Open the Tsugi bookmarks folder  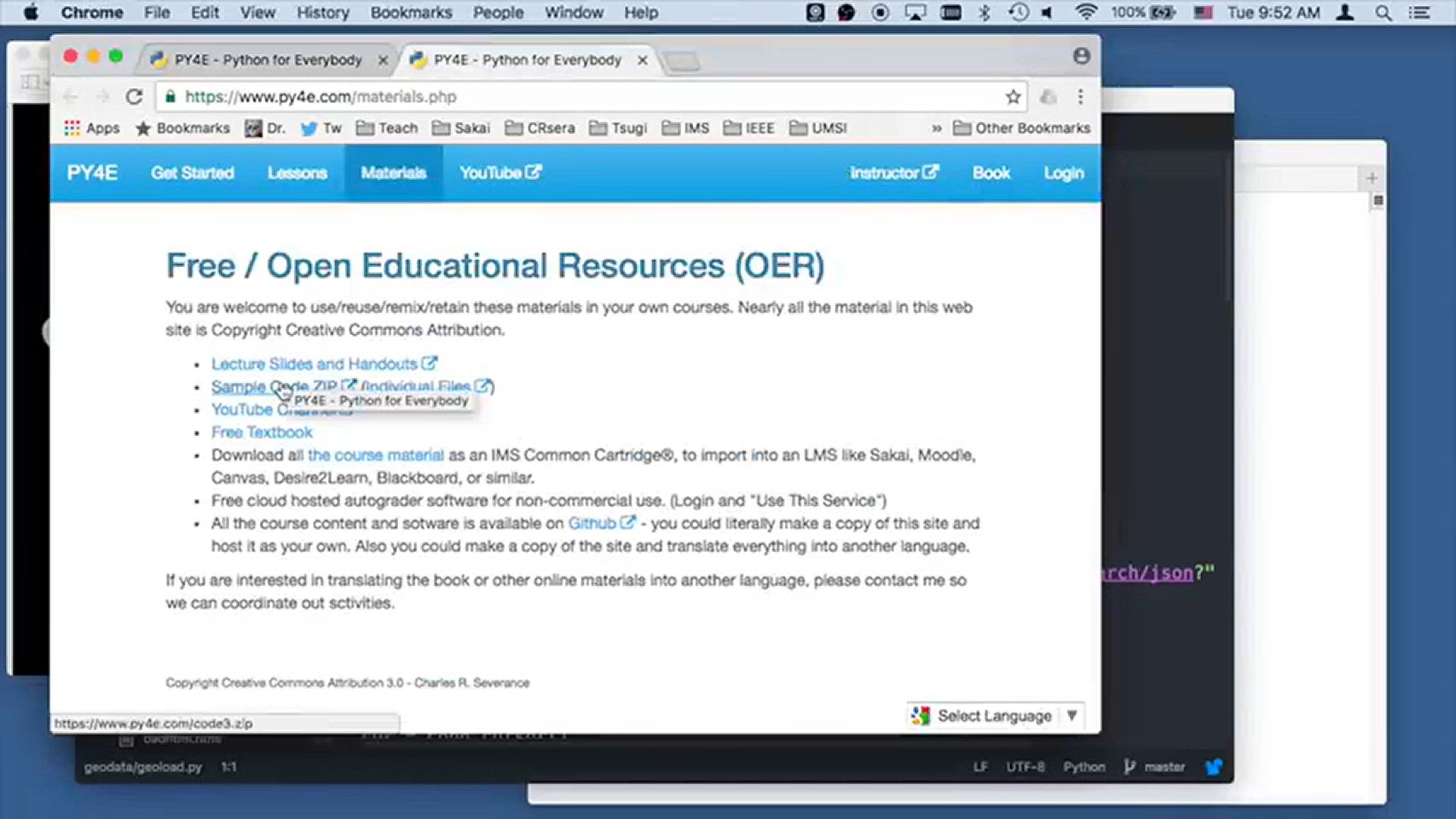click(618, 128)
